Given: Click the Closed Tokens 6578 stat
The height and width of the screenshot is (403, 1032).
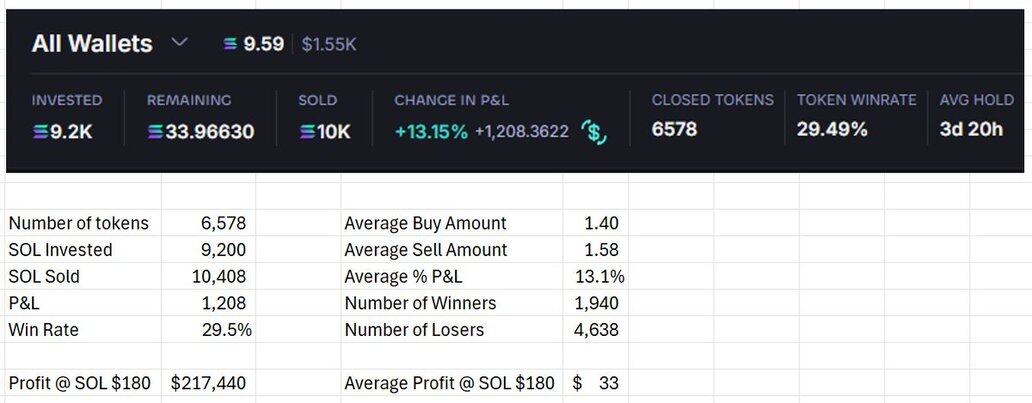Looking at the screenshot, I should pos(675,129).
